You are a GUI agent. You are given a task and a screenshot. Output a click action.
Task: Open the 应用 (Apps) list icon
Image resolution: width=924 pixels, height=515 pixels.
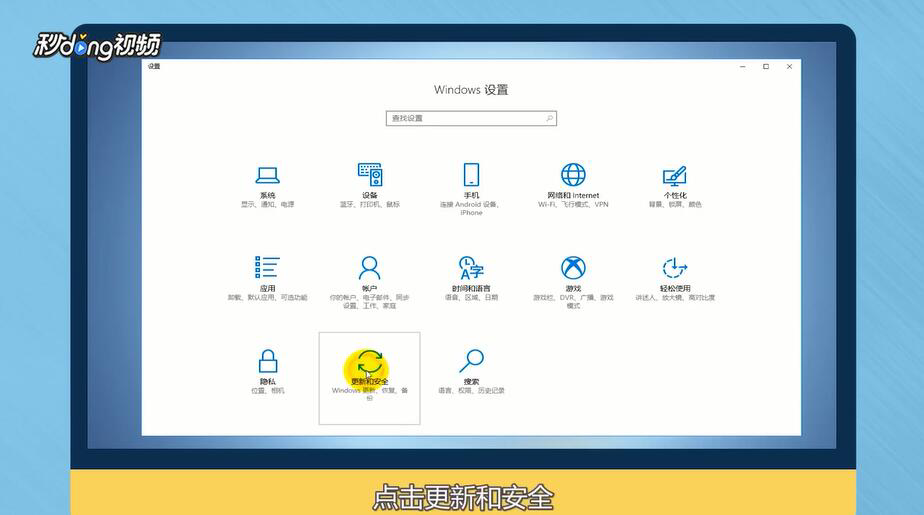point(267,267)
